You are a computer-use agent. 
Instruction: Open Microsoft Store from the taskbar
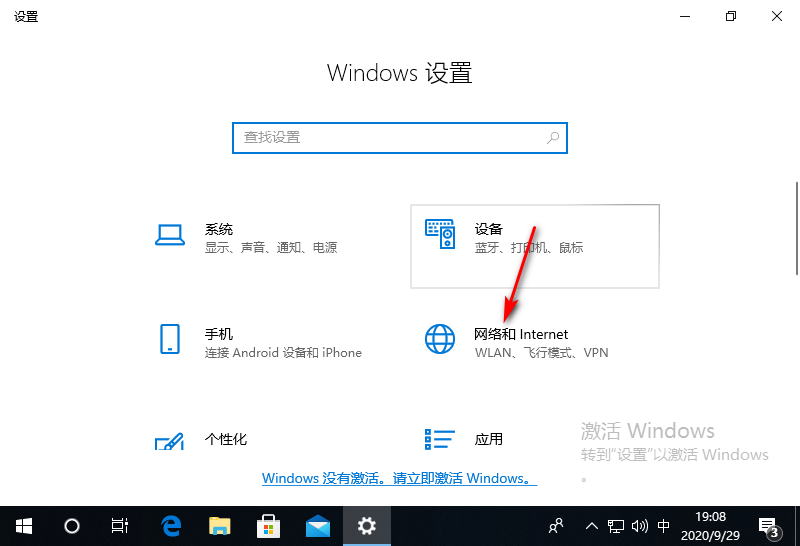tap(268, 526)
